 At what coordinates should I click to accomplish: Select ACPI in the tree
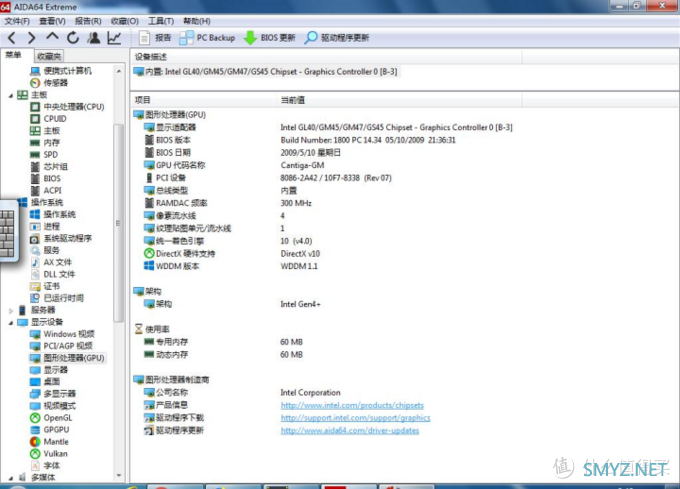click(46, 190)
